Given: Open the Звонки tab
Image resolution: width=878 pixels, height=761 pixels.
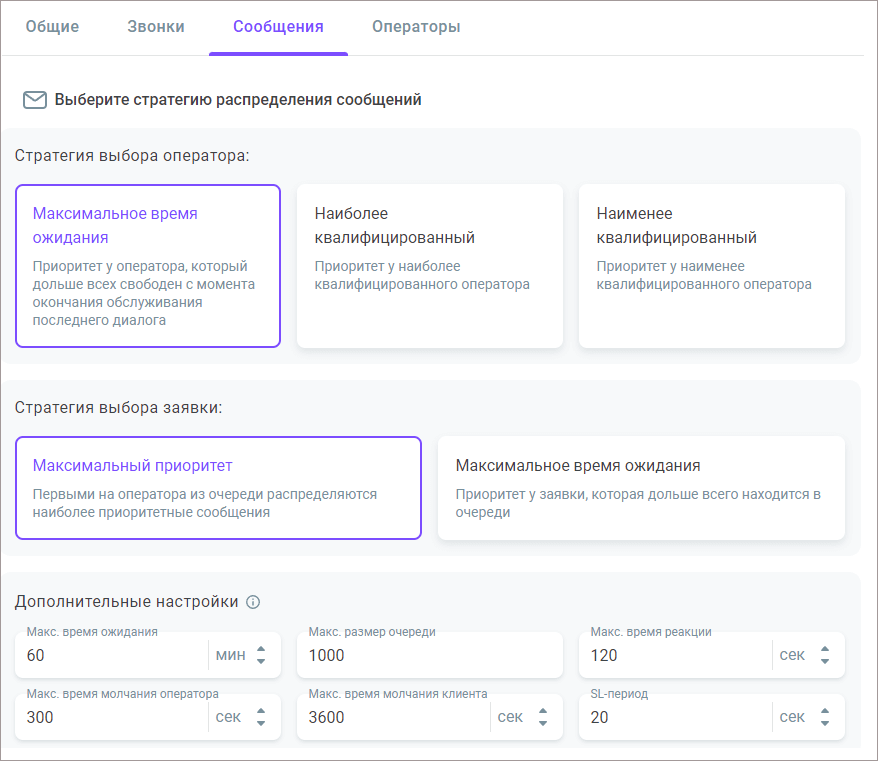Looking at the screenshot, I should click(156, 26).
